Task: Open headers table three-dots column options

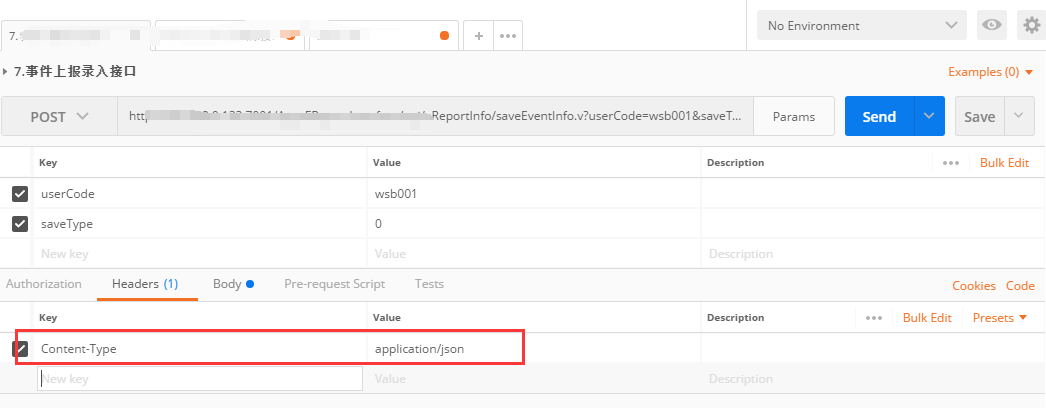Action: pyautogui.click(x=874, y=318)
